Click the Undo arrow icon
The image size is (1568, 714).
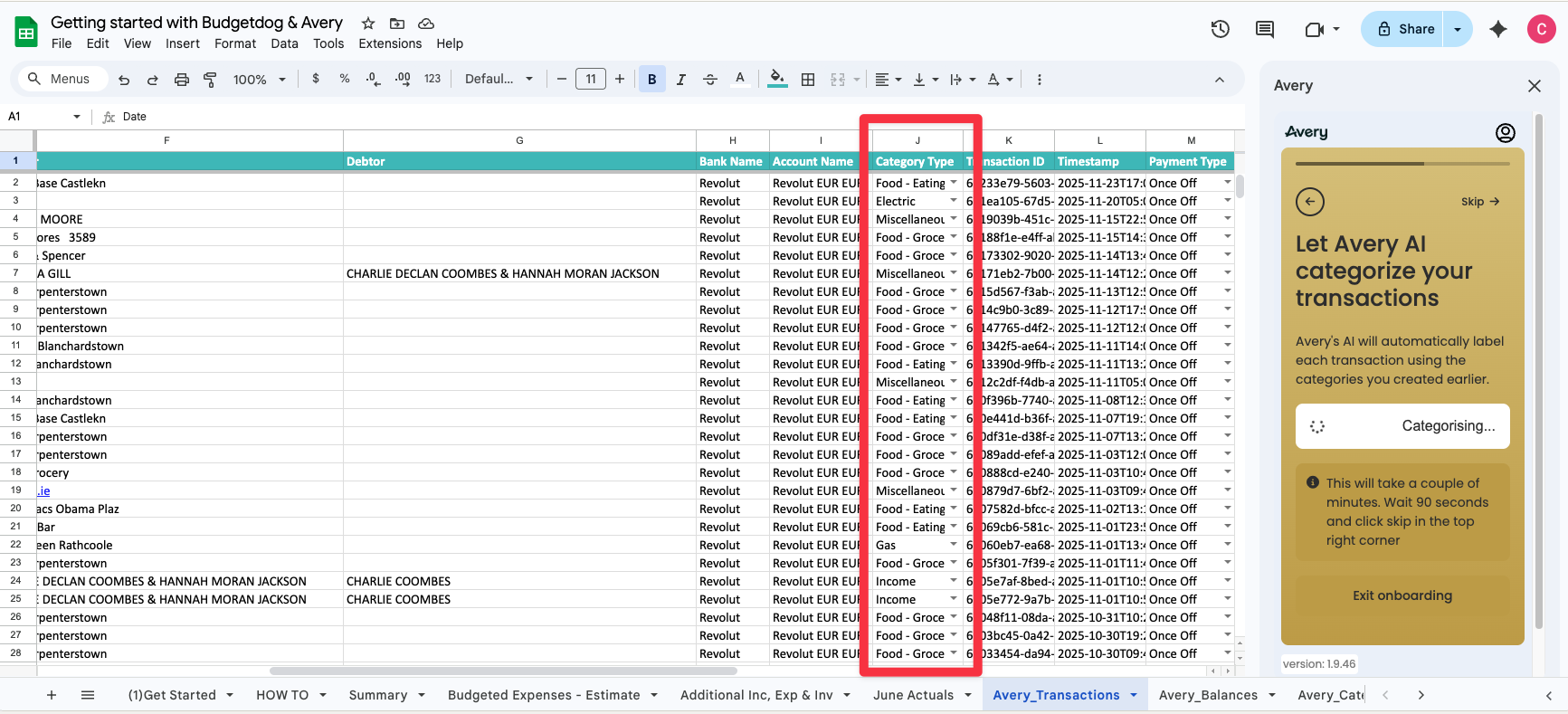pyautogui.click(x=124, y=80)
